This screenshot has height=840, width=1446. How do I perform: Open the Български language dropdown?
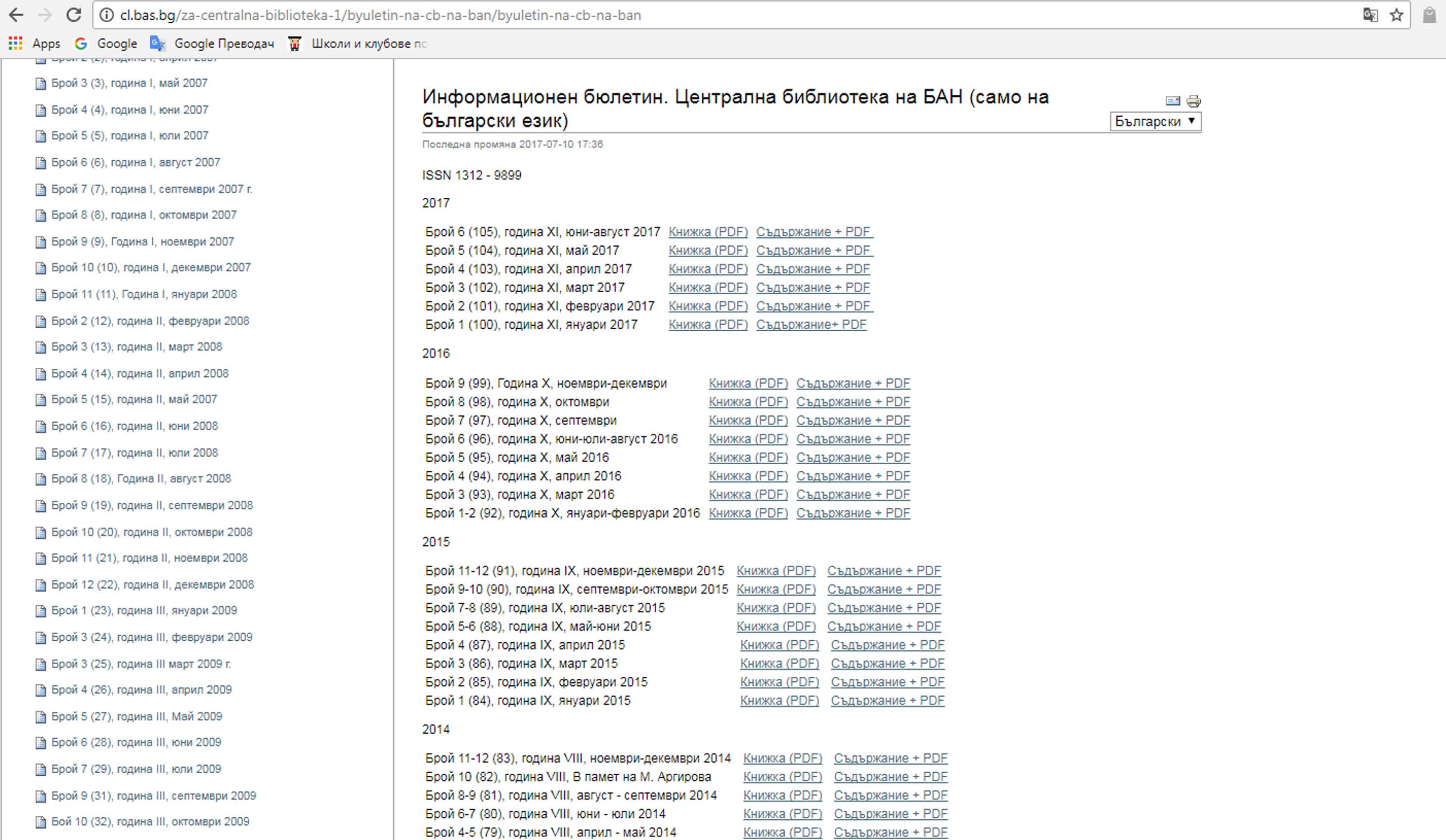[x=1155, y=121]
